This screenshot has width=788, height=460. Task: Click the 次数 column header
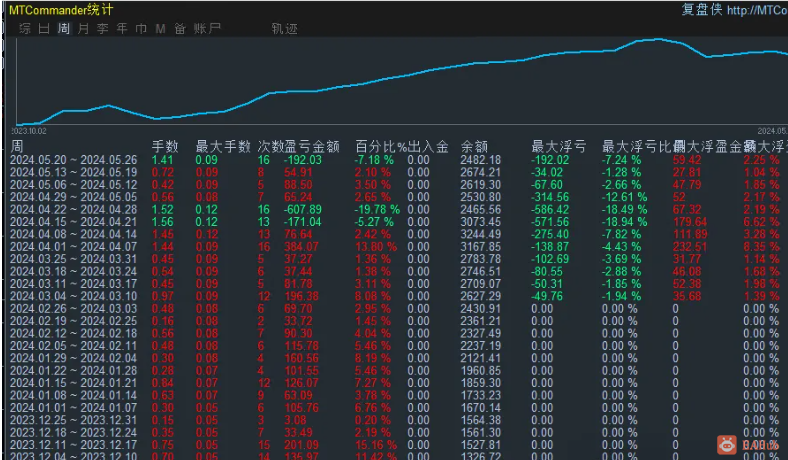271,147
